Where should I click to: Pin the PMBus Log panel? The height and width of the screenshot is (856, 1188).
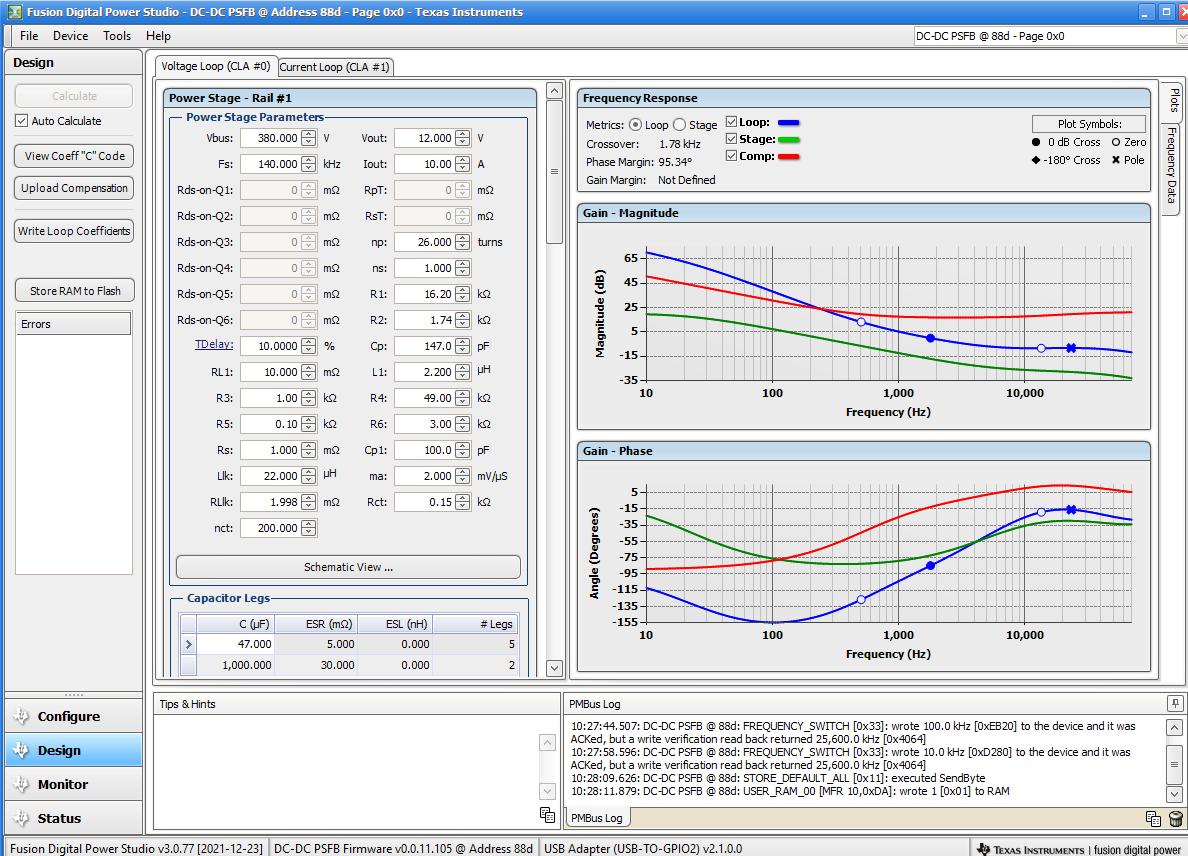tap(1174, 704)
